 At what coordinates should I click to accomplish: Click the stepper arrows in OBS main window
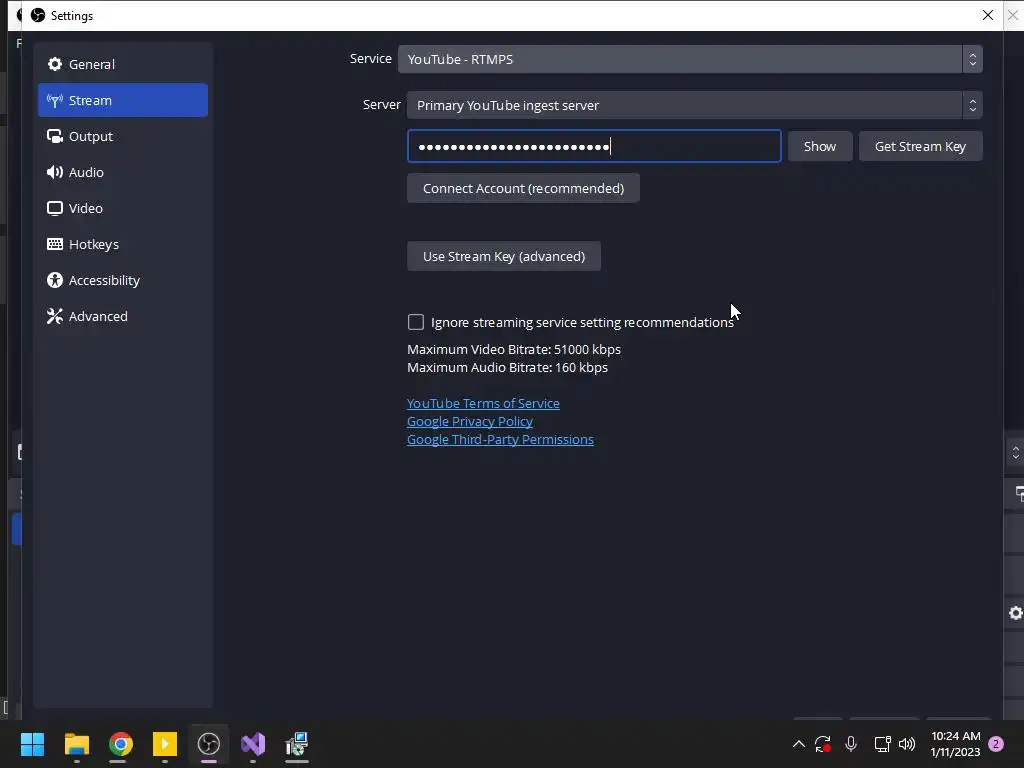[x=1016, y=452]
